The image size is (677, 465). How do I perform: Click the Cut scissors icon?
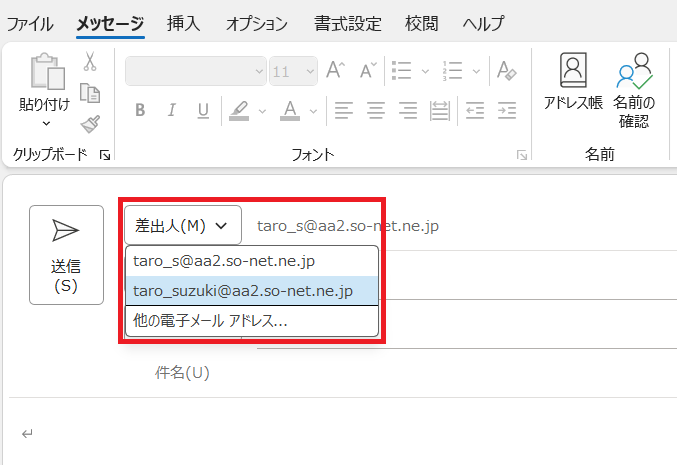click(90, 62)
